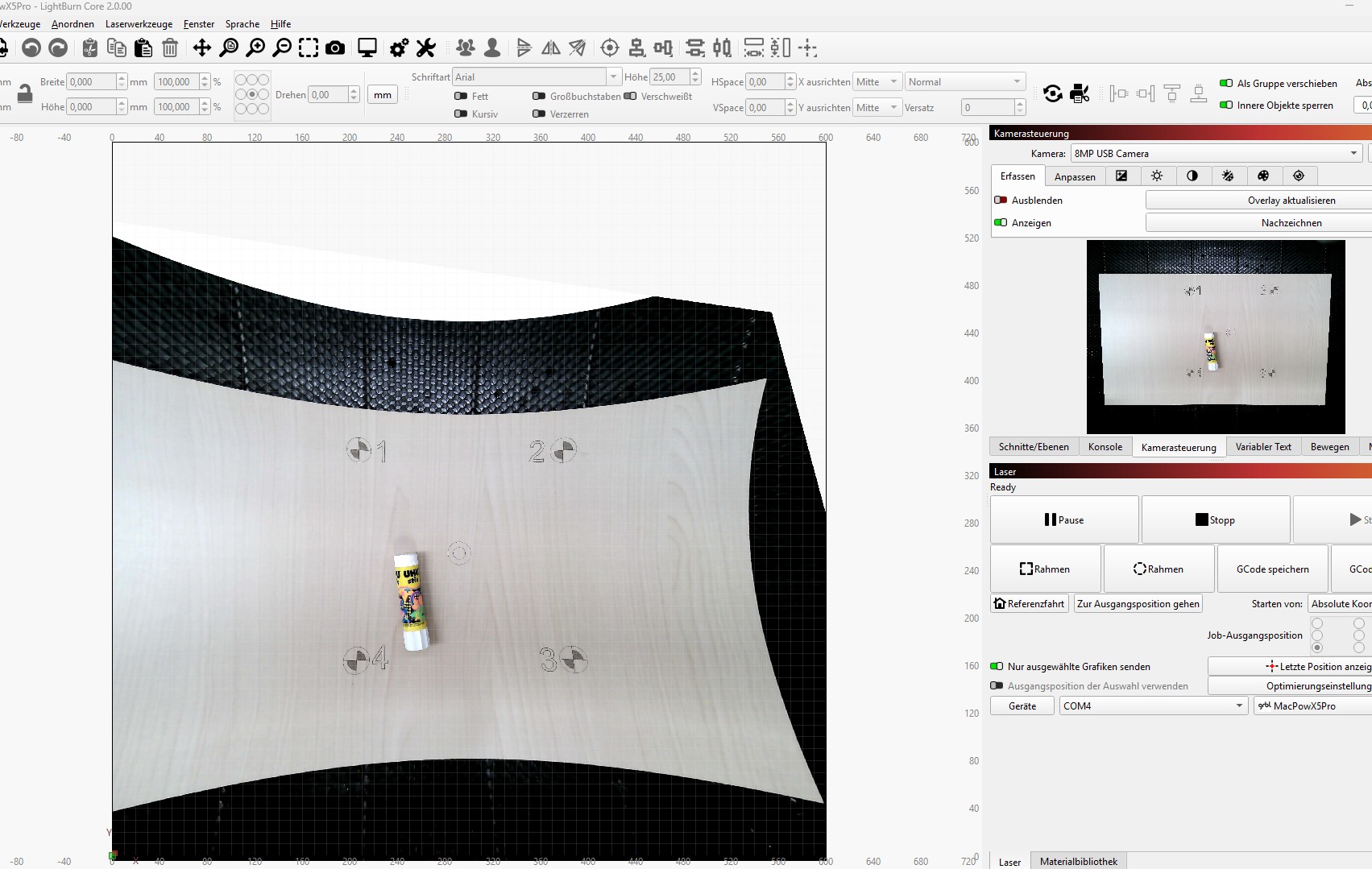Open the Arial Schriftart dropdown
This screenshot has width=1372, height=869.
(x=614, y=76)
